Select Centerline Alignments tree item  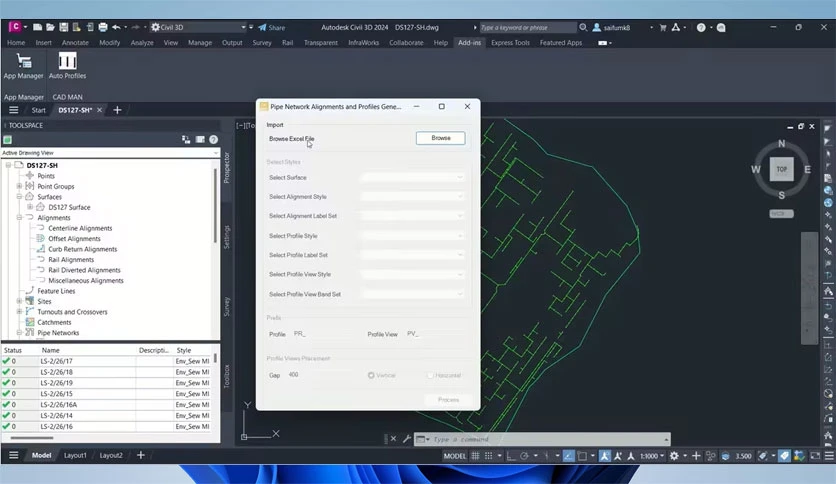(x=80, y=228)
